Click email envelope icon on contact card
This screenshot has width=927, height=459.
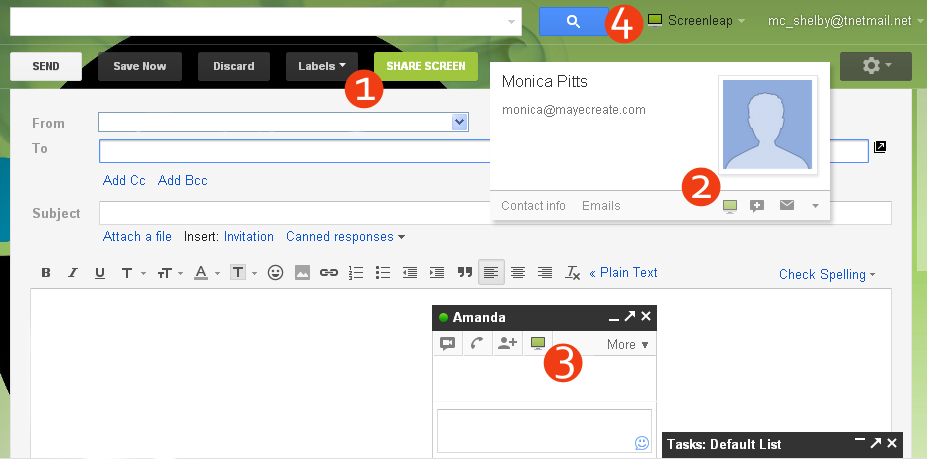[x=786, y=205]
